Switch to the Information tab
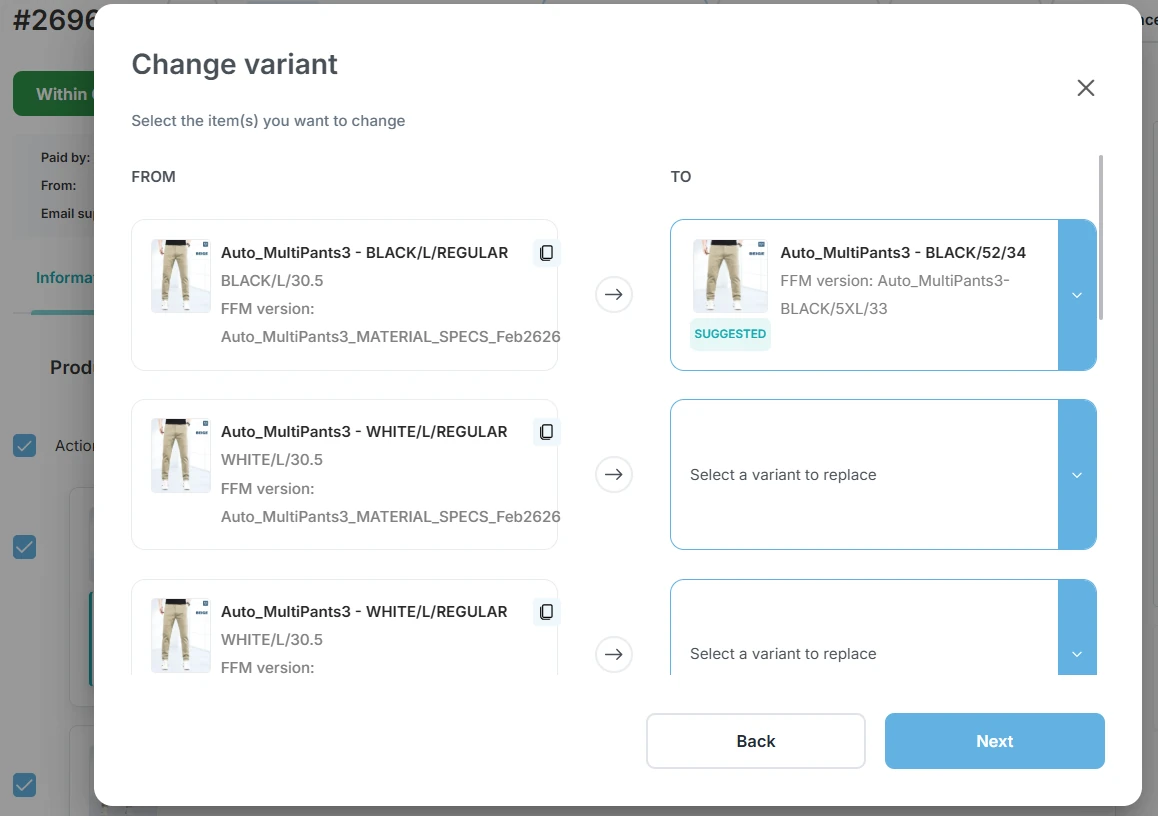This screenshot has width=1158, height=816. (64, 278)
